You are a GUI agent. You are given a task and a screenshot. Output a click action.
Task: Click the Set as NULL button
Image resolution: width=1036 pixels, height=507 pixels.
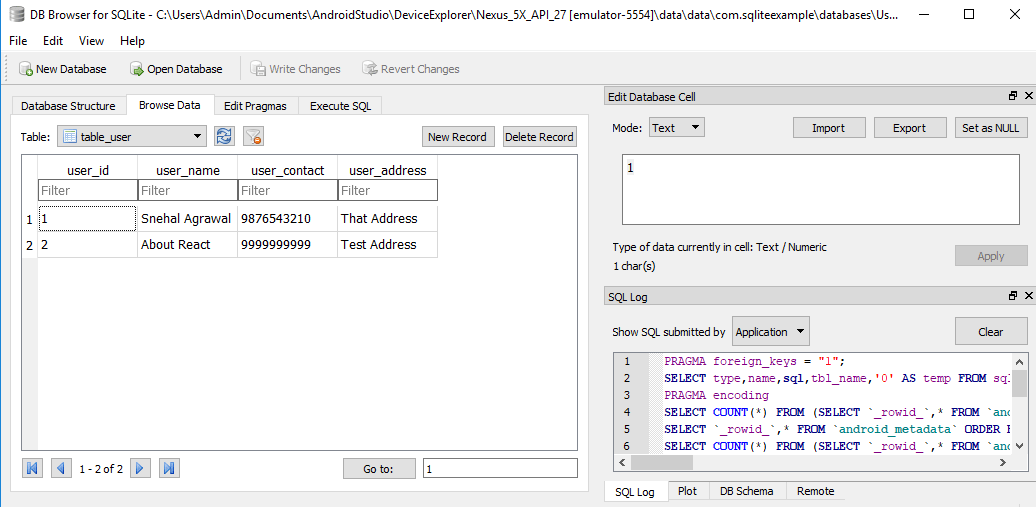[x=991, y=128]
